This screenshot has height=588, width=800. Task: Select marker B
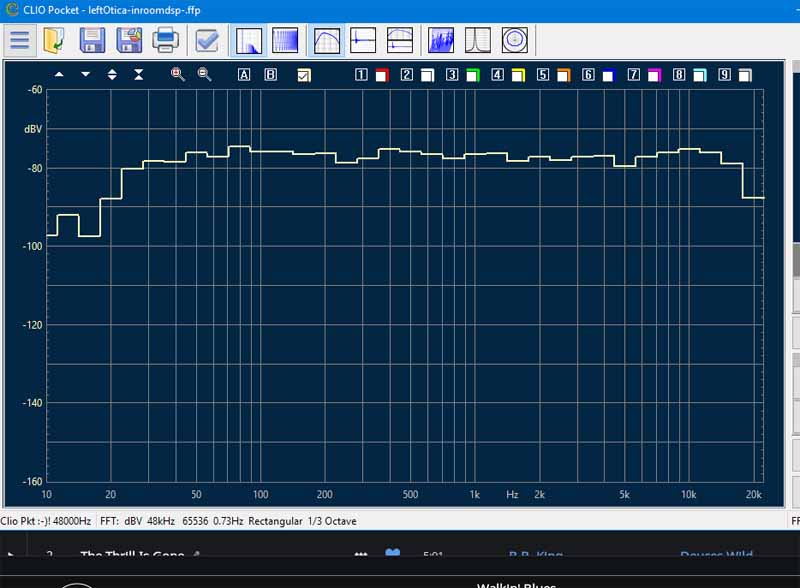270,75
